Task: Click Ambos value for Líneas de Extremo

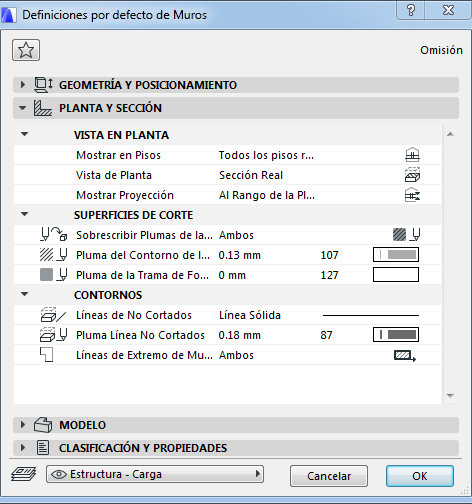Action: coord(236,355)
